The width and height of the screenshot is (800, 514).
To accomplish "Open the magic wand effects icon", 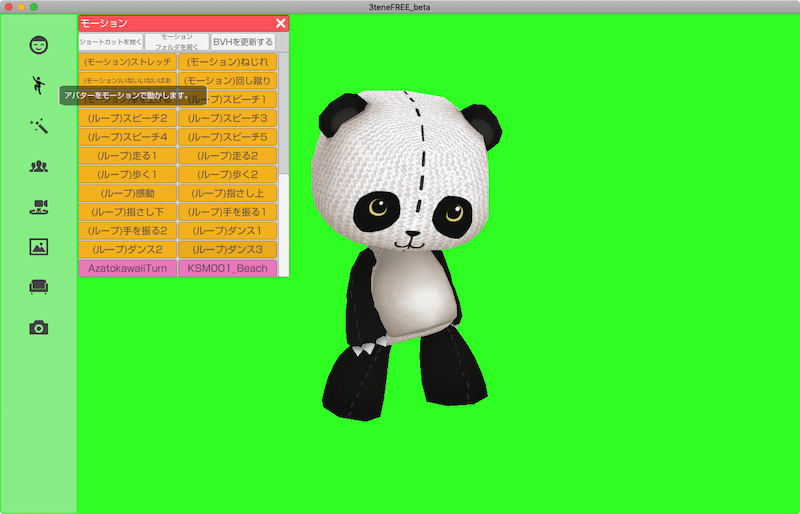I will 39,126.
